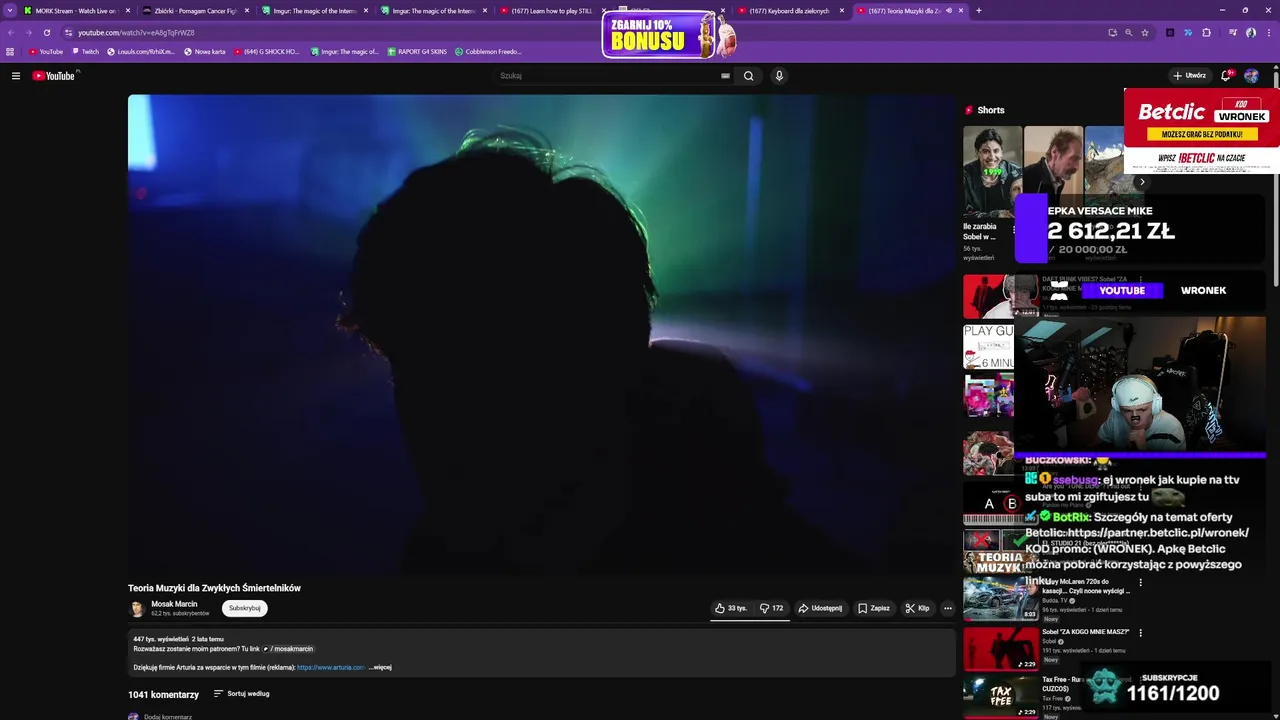Start voice search with the microphone icon

coord(779,76)
